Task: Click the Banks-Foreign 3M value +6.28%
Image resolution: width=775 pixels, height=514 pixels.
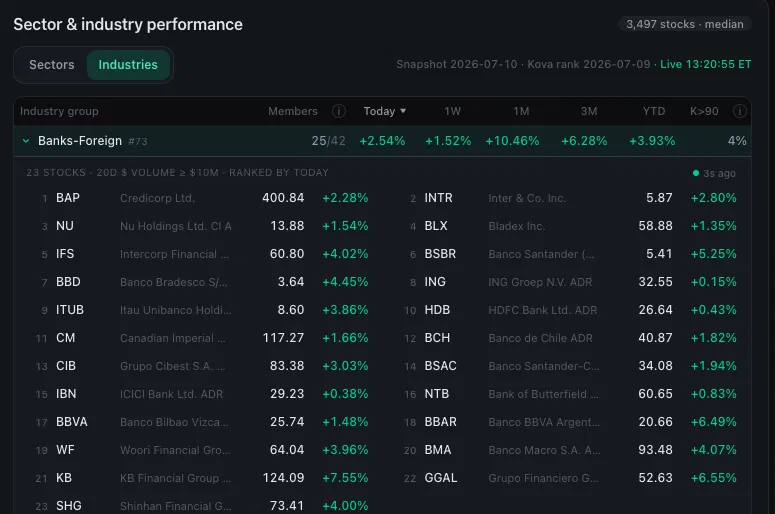Action: tap(584, 141)
